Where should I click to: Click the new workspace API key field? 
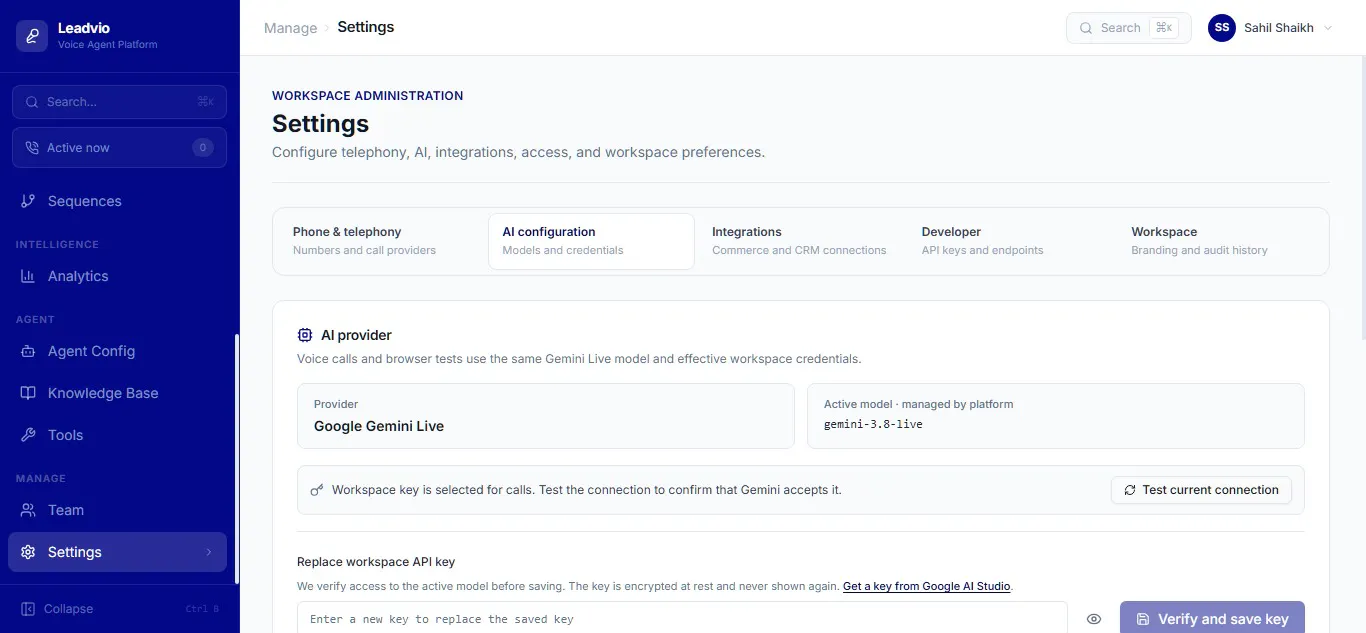click(682, 619)
